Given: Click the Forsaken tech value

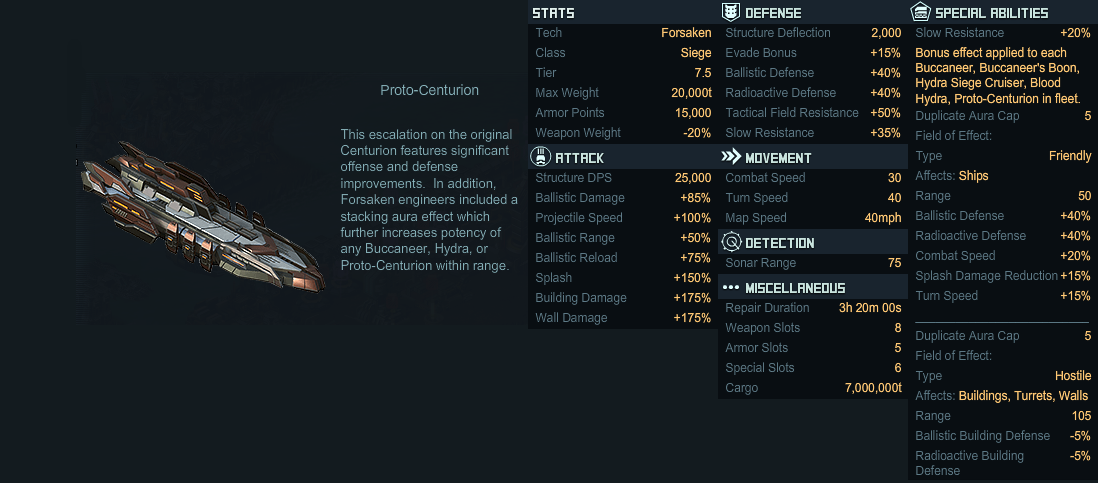Looking at the screenshot, I should pyautogui.click(x=686, y=33).
